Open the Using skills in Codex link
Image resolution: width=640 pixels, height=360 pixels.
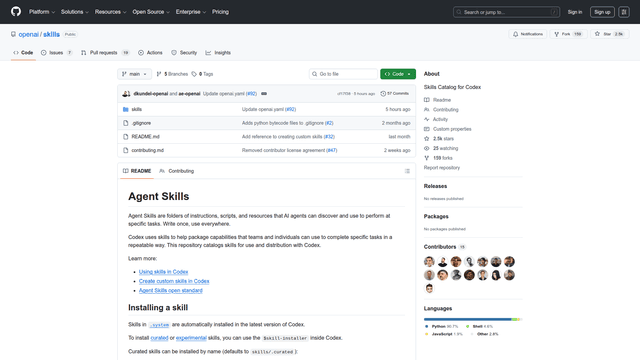click(163, 272)
